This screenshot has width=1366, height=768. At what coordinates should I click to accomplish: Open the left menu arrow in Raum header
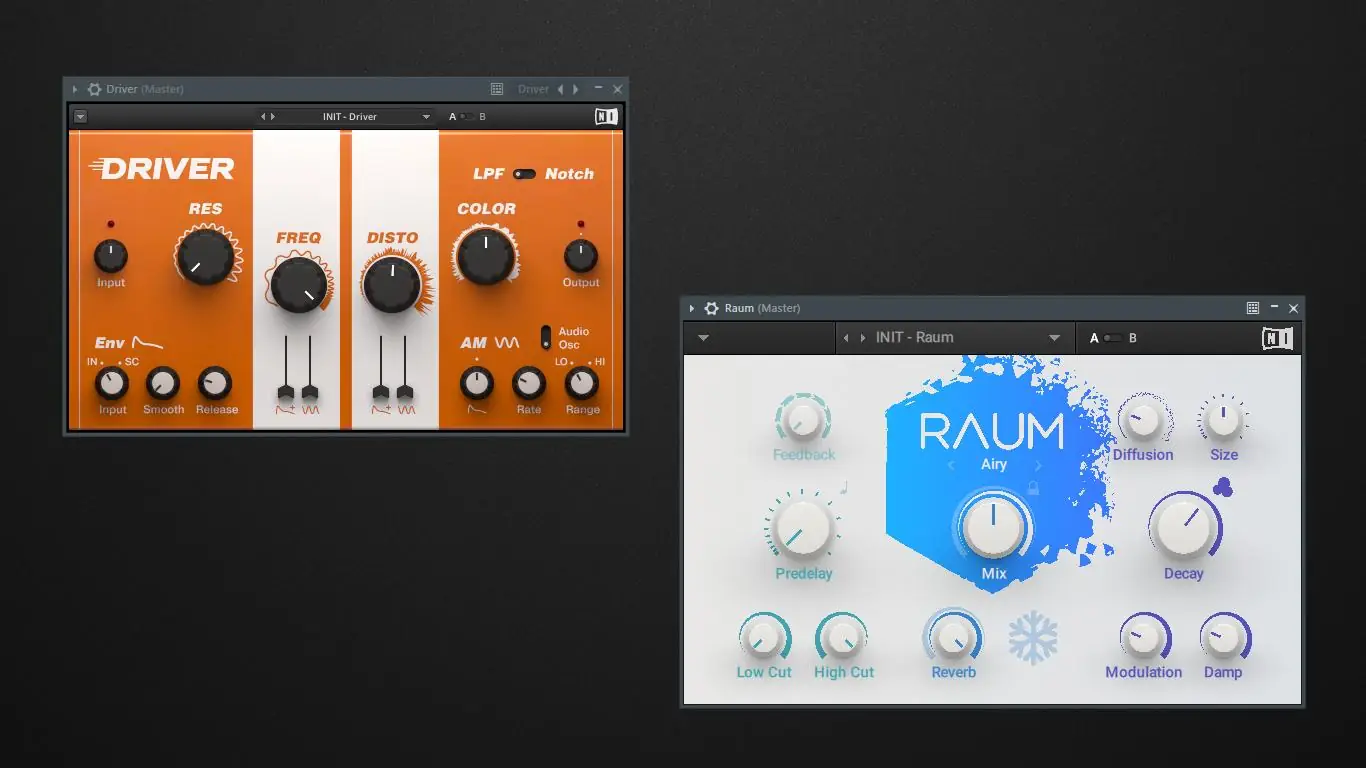tap(703, 338)
